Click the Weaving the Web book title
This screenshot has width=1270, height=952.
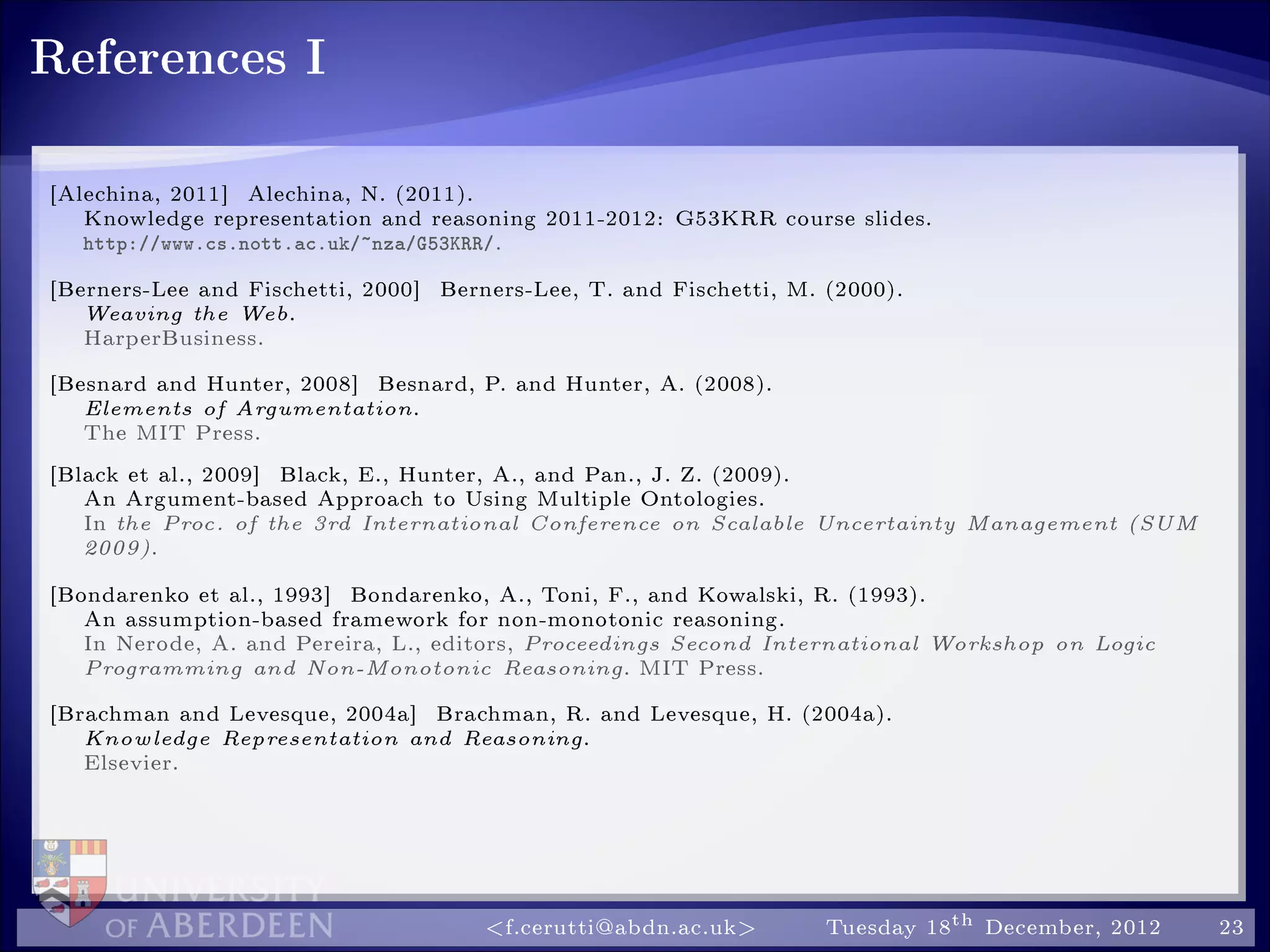190,314
